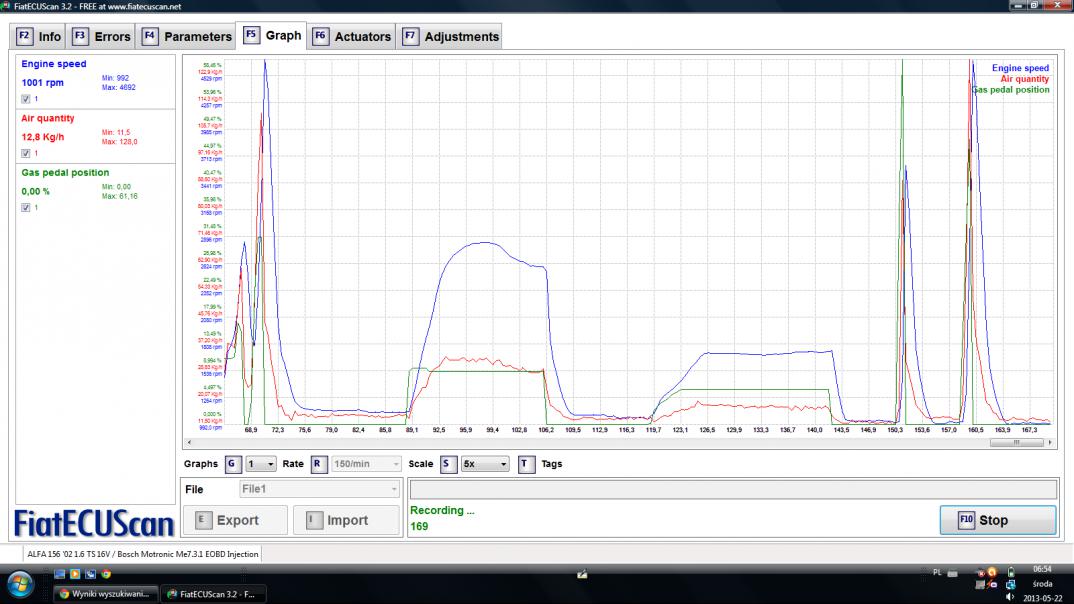Open the Graphs count dropdown
Viewport: 1074px width, 604px height.
pos(263,464)
